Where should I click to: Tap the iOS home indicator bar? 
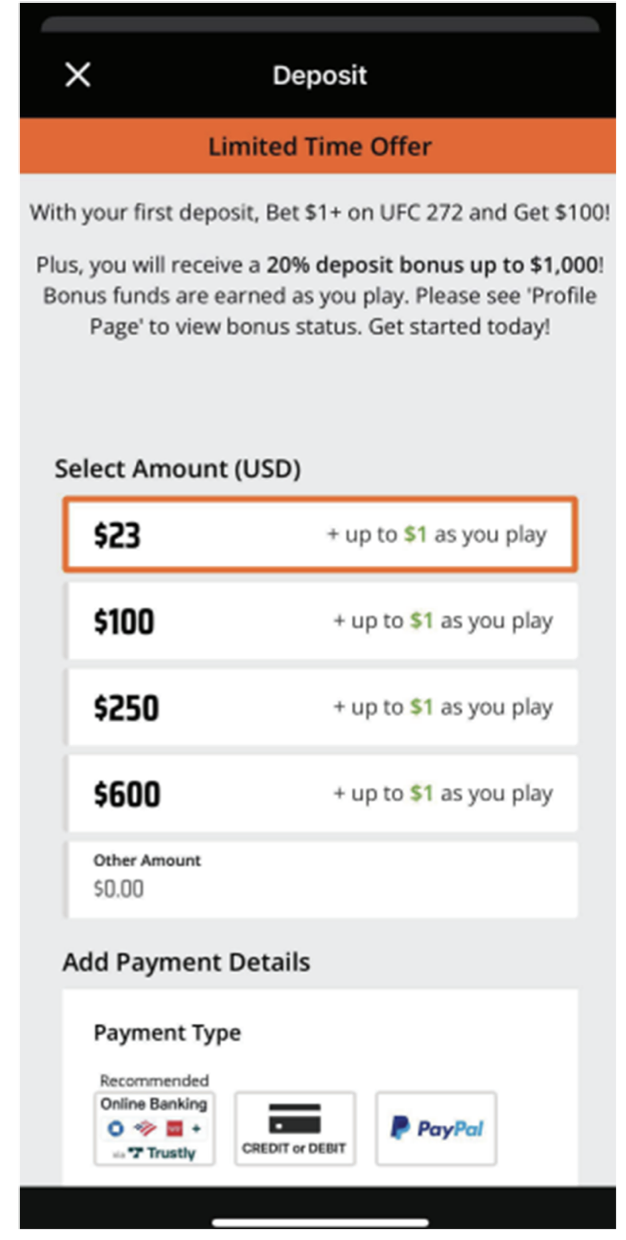(320, 1221)
